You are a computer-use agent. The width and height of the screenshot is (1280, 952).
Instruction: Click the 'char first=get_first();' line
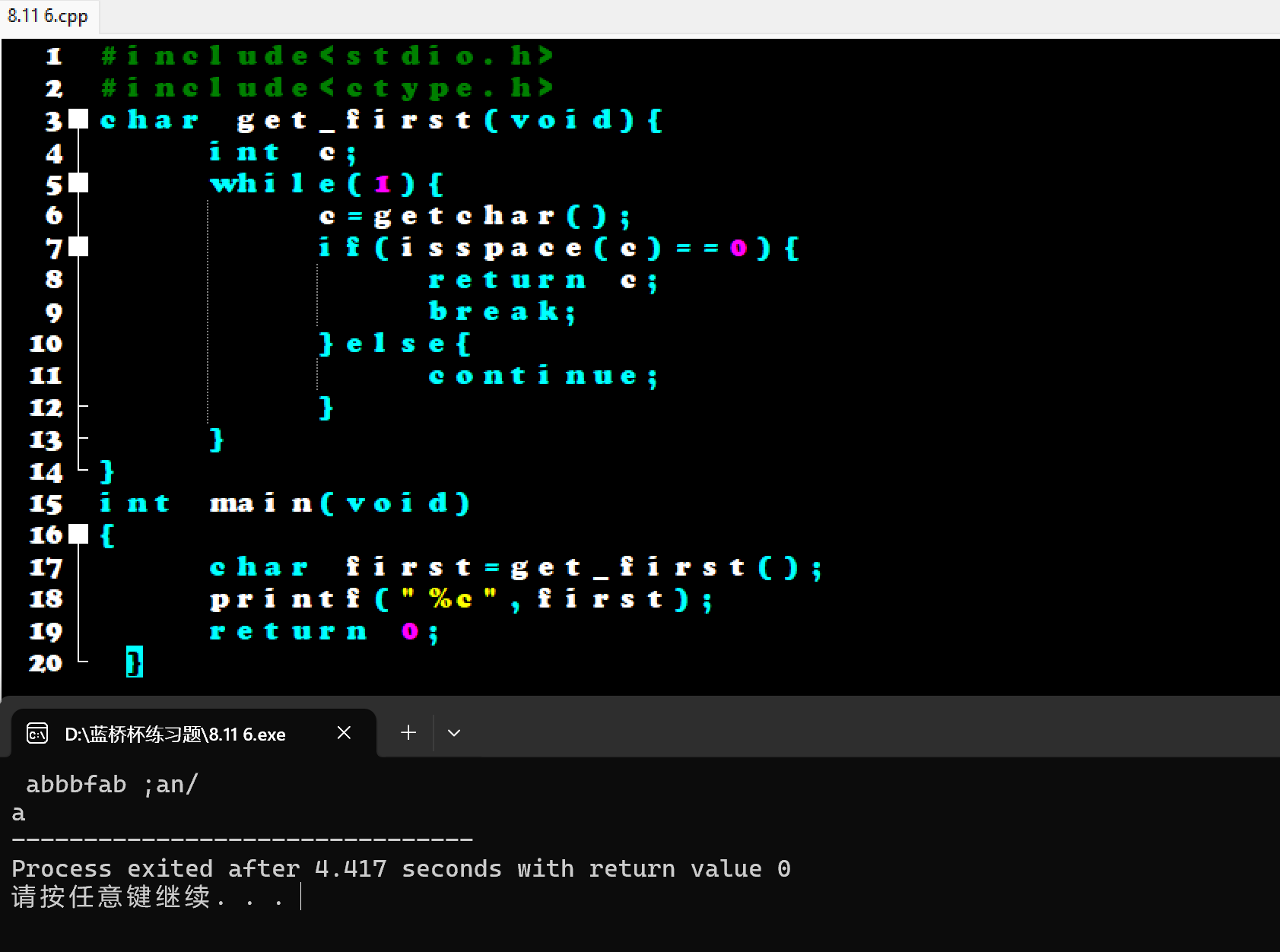coord(516,567)
